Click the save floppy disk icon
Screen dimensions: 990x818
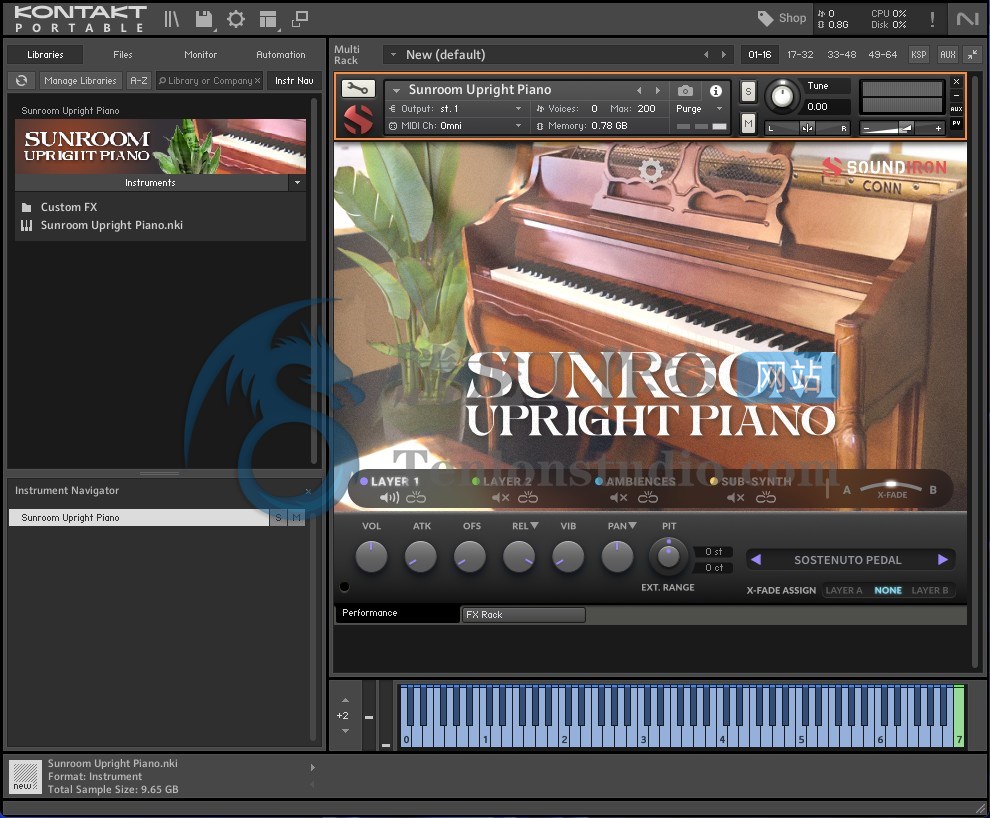tap(204, 19)
